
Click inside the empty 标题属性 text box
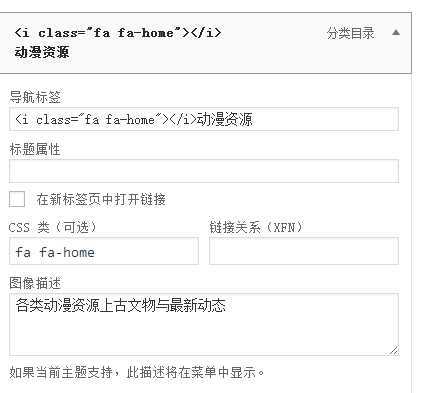(204, 171)
